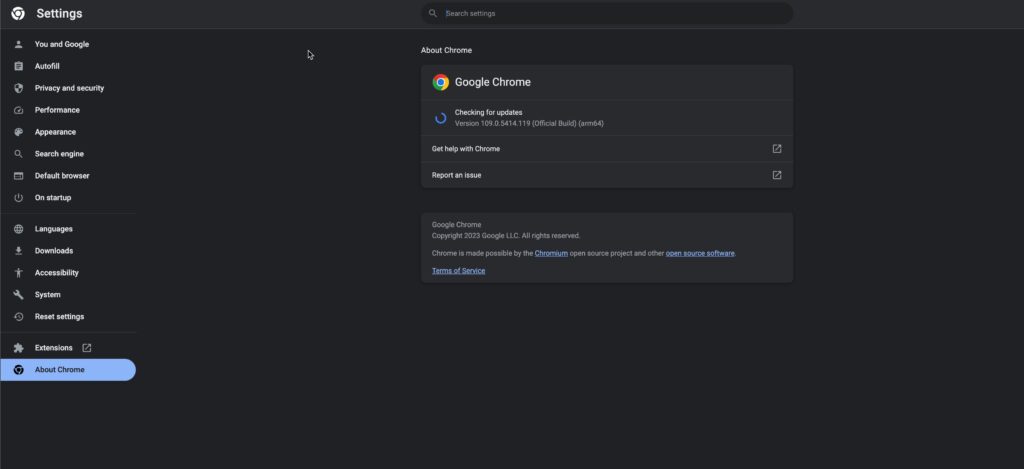This screenshot has width=1024, height=469.
Task: Follow the open source software link
Action: [x=700, y=253]
